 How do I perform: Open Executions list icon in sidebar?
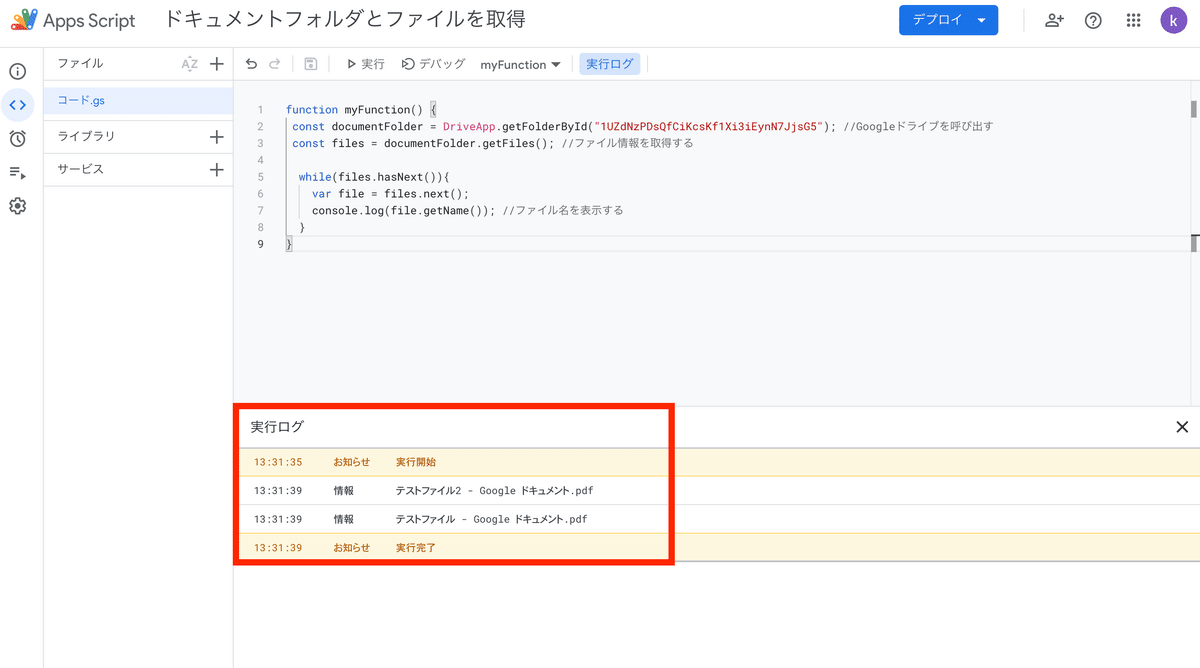pos(17,172)
